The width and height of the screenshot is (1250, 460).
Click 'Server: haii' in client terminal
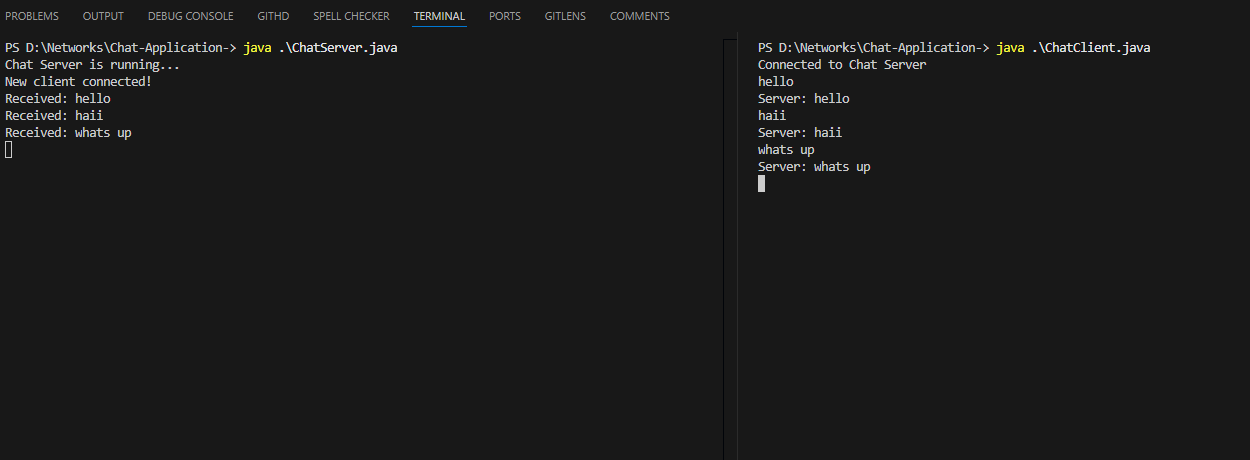[x=800, y=133]
